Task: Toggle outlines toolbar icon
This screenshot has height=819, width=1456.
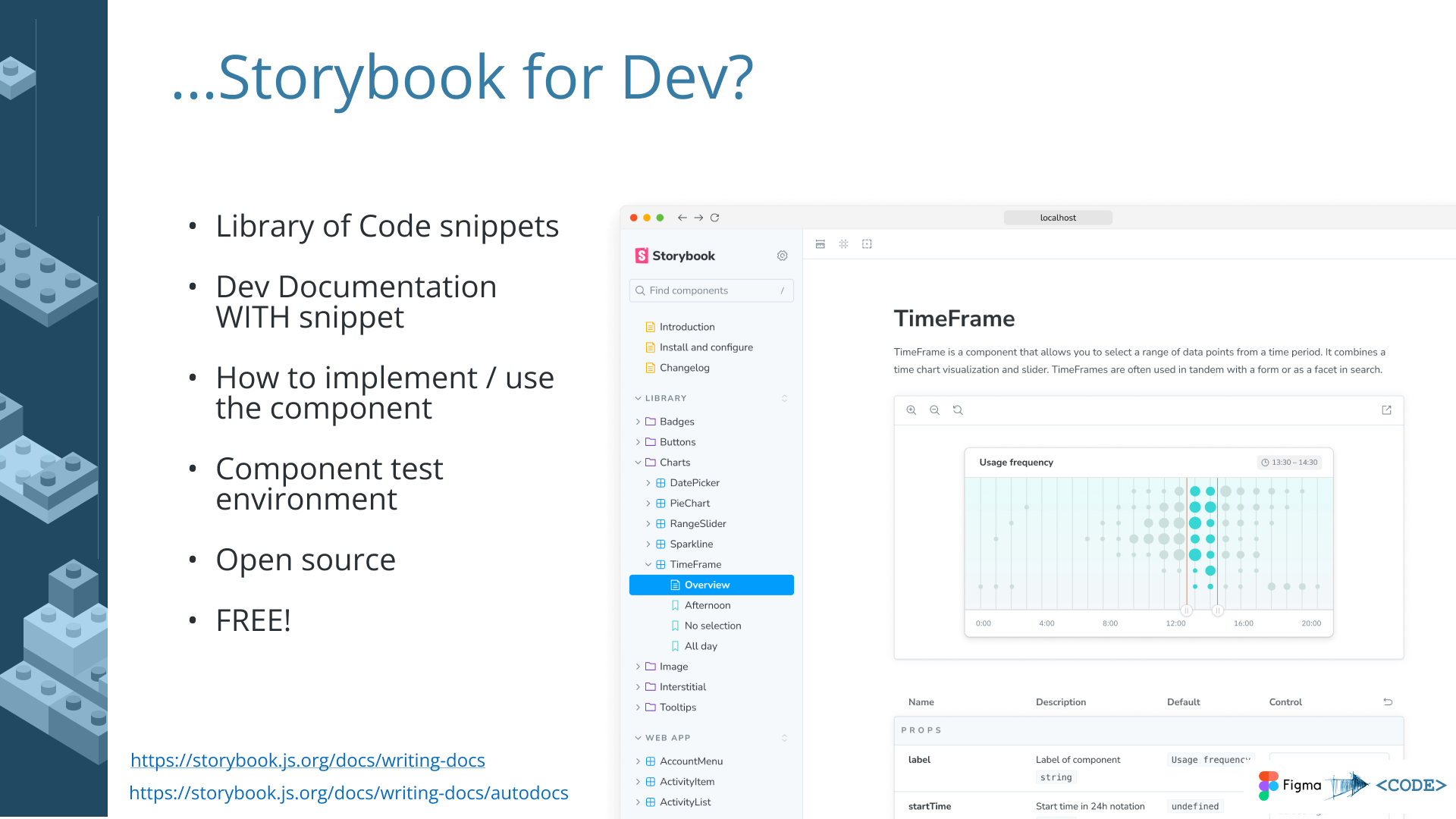Action: click(867, 244)
